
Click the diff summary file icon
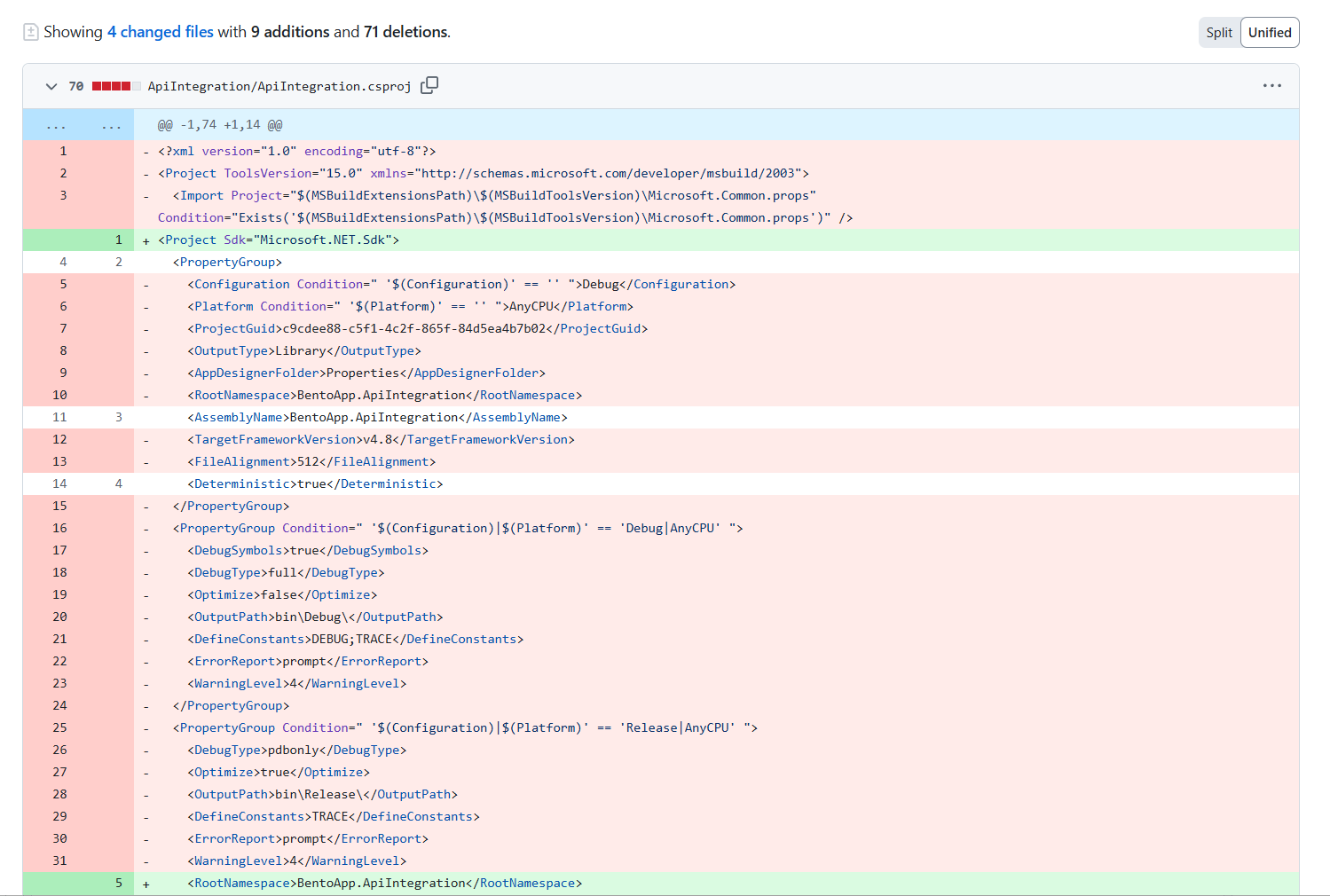[30, 32]
